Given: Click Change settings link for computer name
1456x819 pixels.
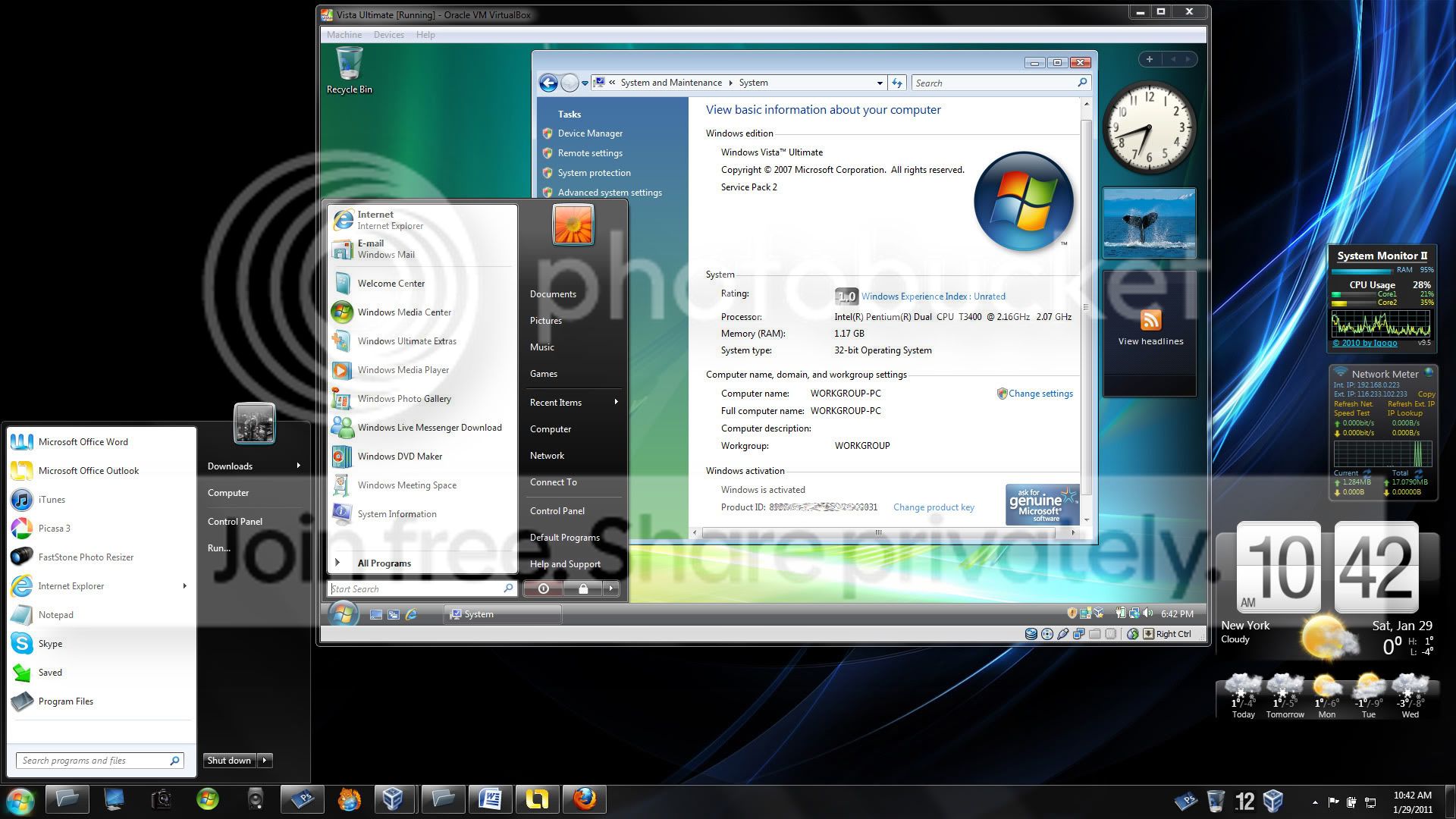Looking at the screenshot, I should point(1040,394).
